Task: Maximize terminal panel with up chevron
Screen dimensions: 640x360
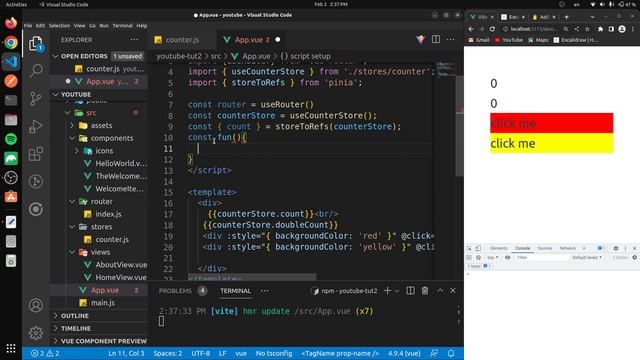Action: [x=440, y=291]
